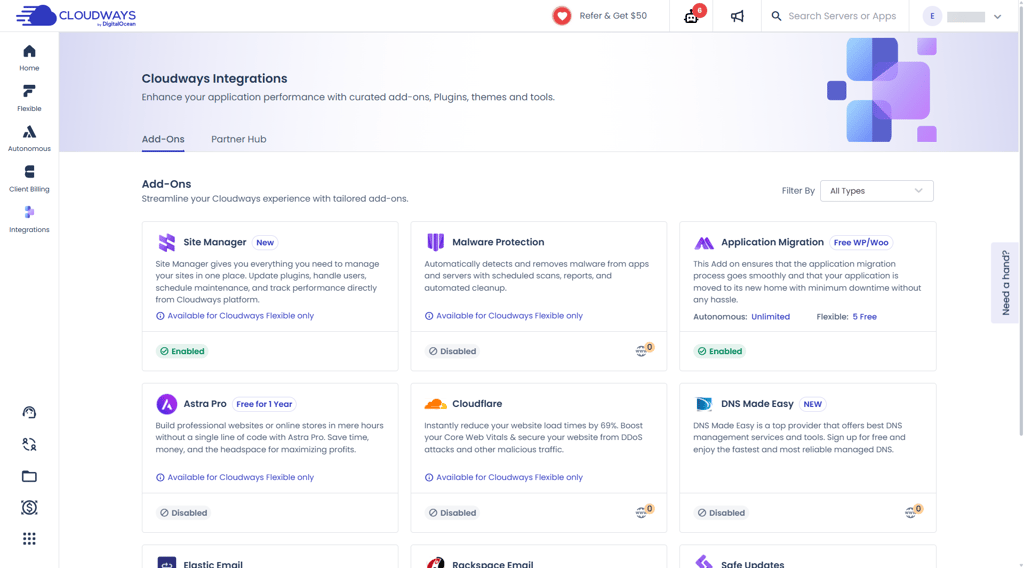Click Astra Pro Flexible only availability note

coord(235,478)
